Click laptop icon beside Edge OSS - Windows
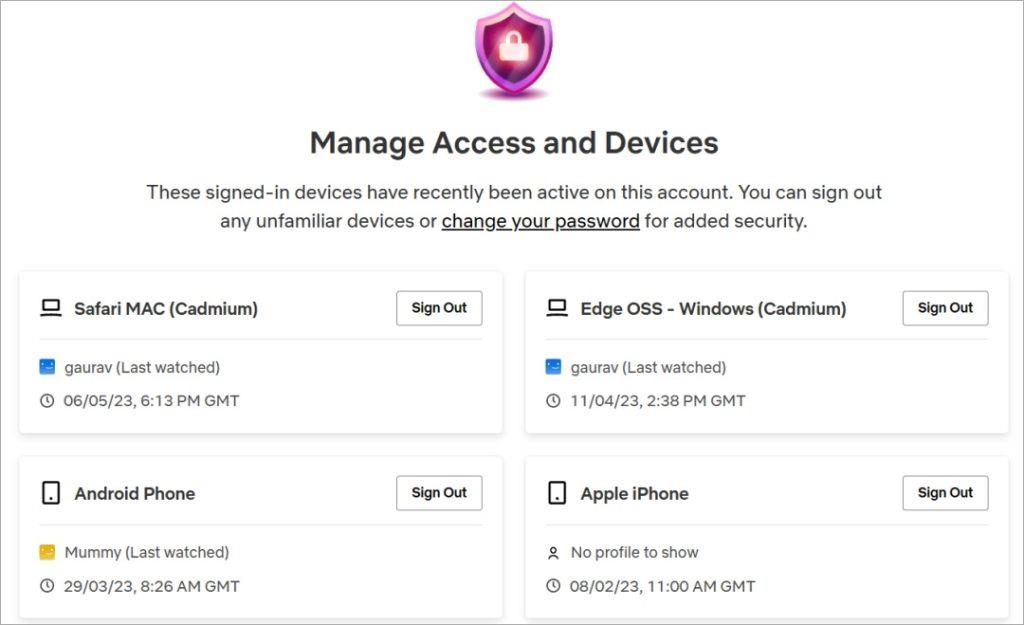 coord(557,308)
